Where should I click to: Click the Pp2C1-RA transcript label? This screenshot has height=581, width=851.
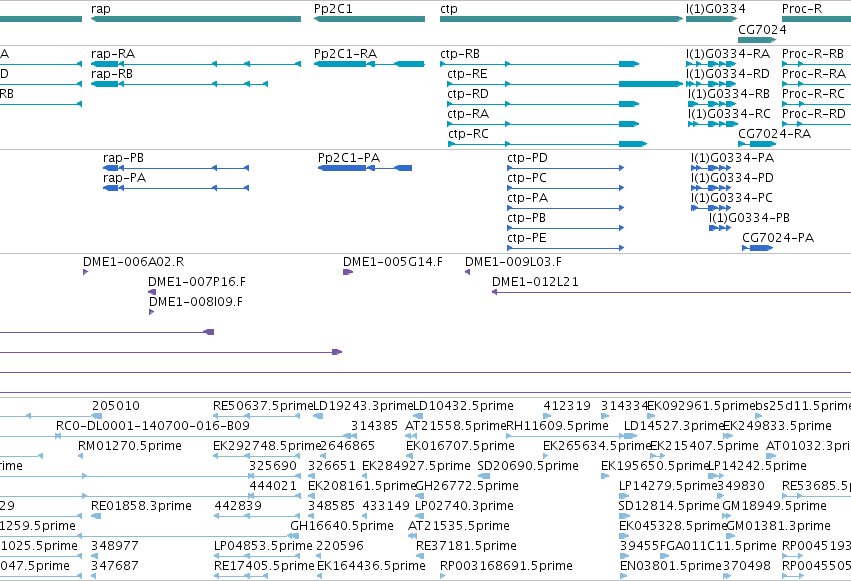coord(346,54)
